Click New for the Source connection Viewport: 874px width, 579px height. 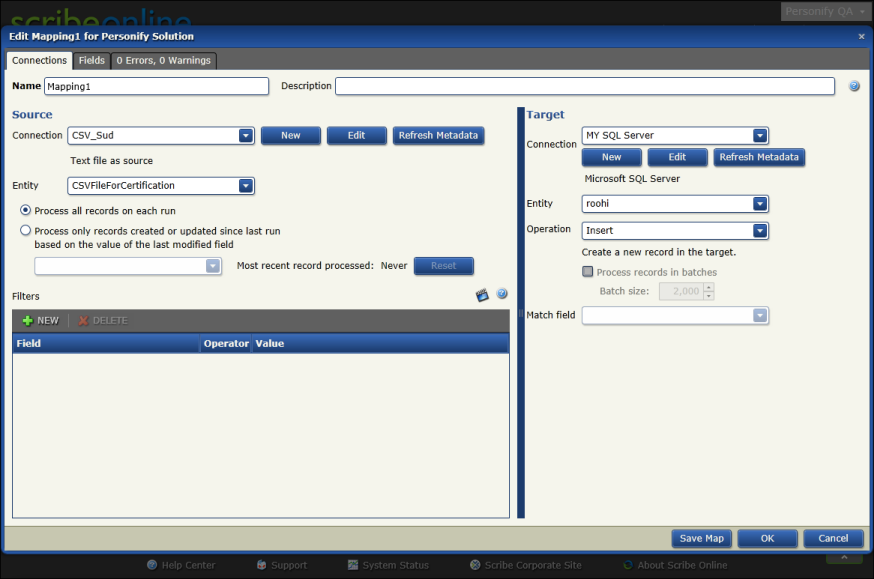290,136
